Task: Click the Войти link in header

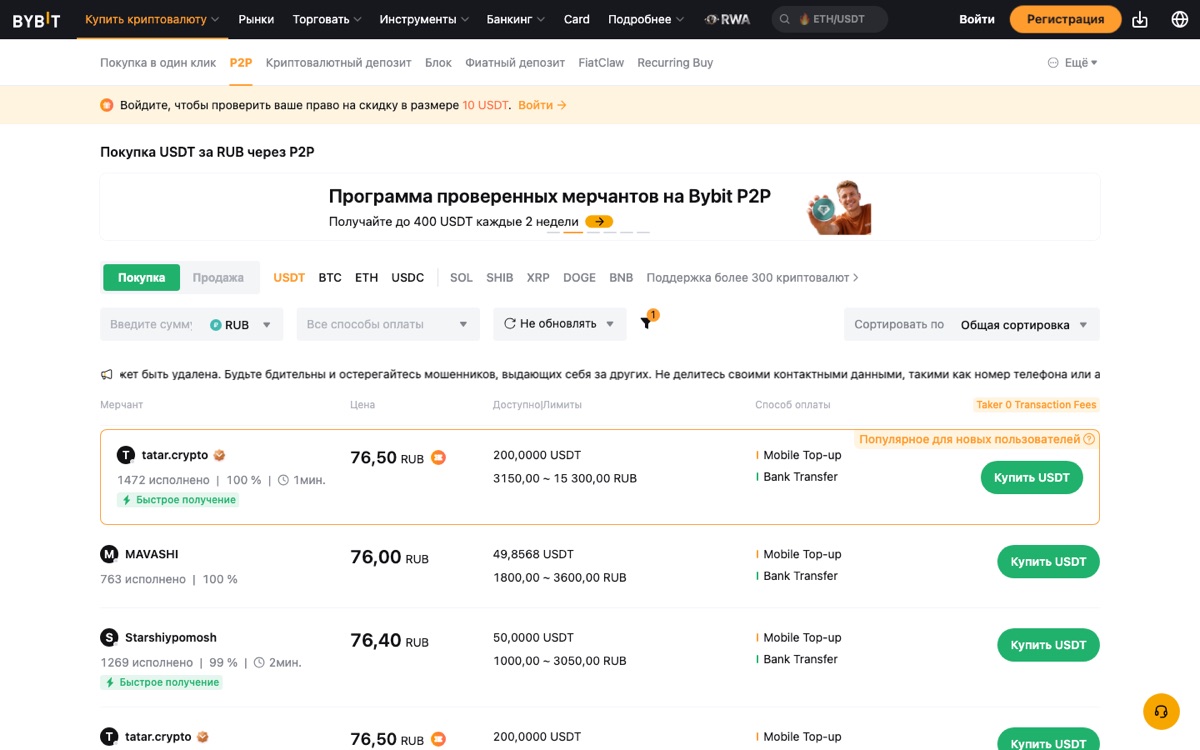Action: (977, 19)
